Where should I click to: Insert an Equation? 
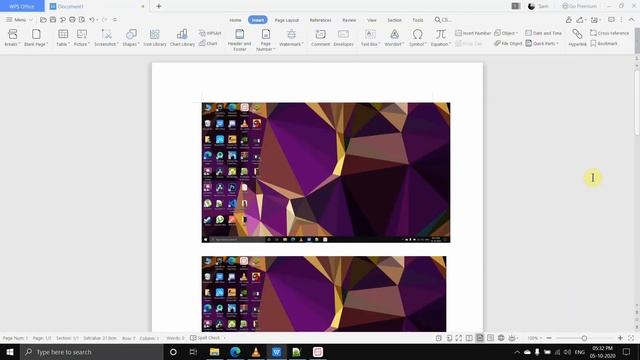click(x=440, y=38)
